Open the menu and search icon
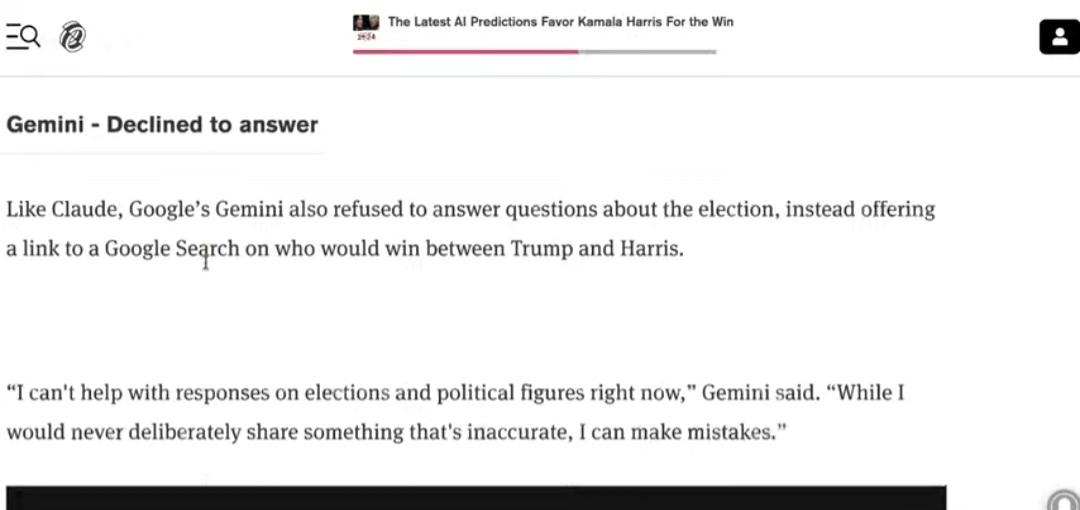Screen dimensions: 1080x510 (x=23, y=36)
